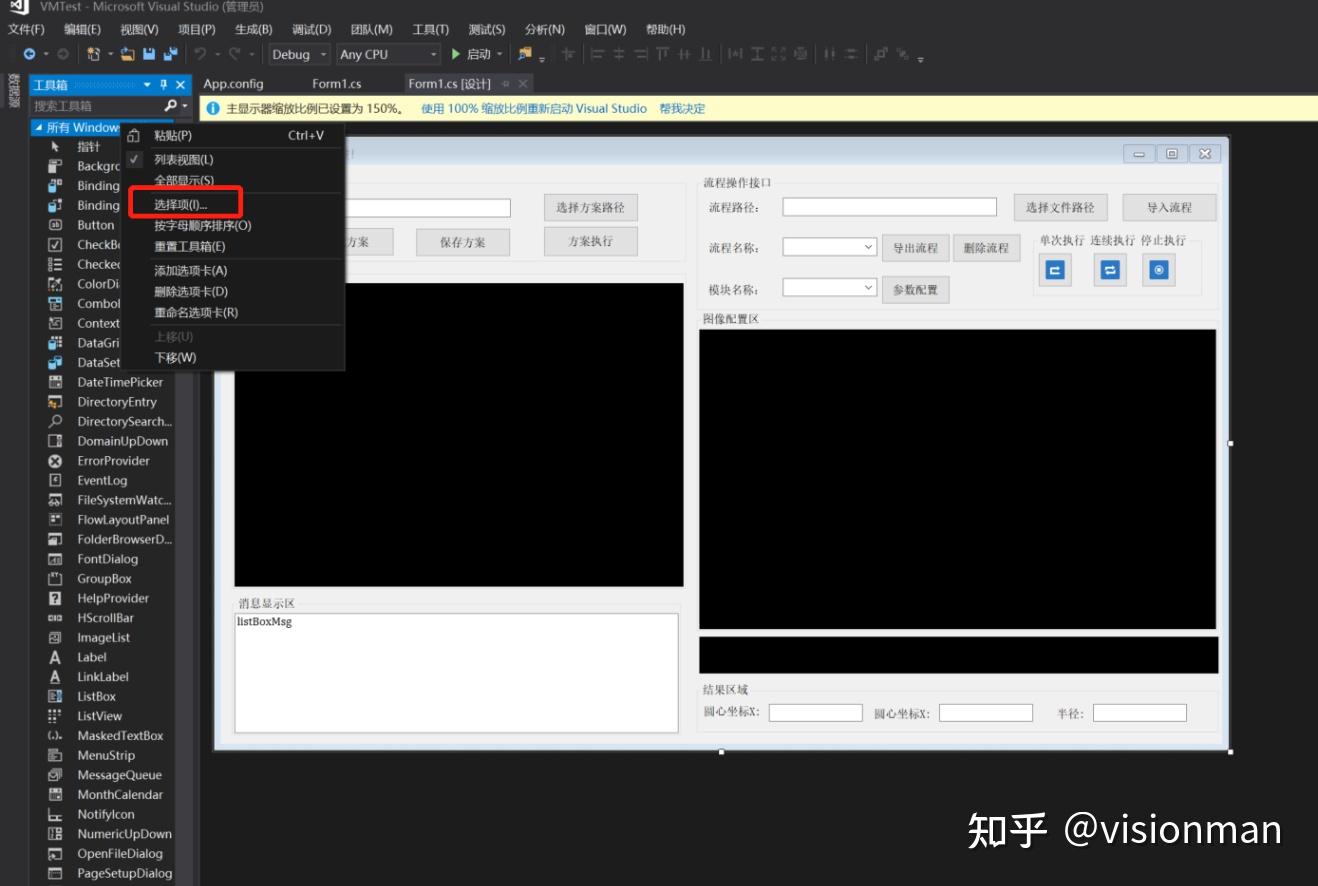Click the toolbox search magnifier icon

point(171,105)
